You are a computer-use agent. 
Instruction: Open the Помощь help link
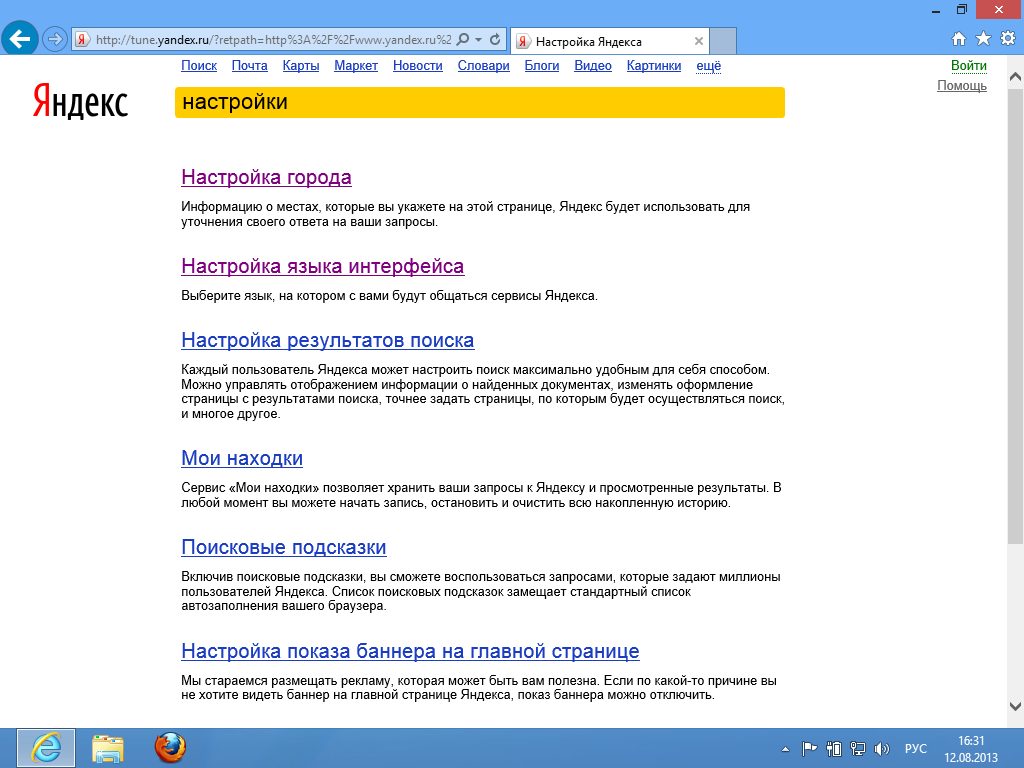(x=962, y=86)
